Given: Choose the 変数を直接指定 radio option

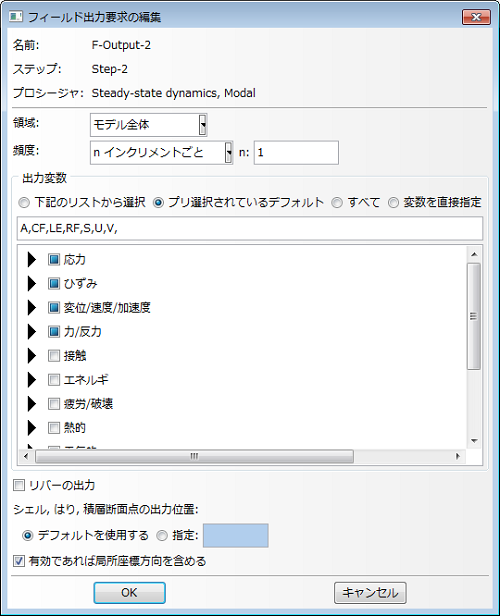Looking at the screenshot, I should pos(393,203).
